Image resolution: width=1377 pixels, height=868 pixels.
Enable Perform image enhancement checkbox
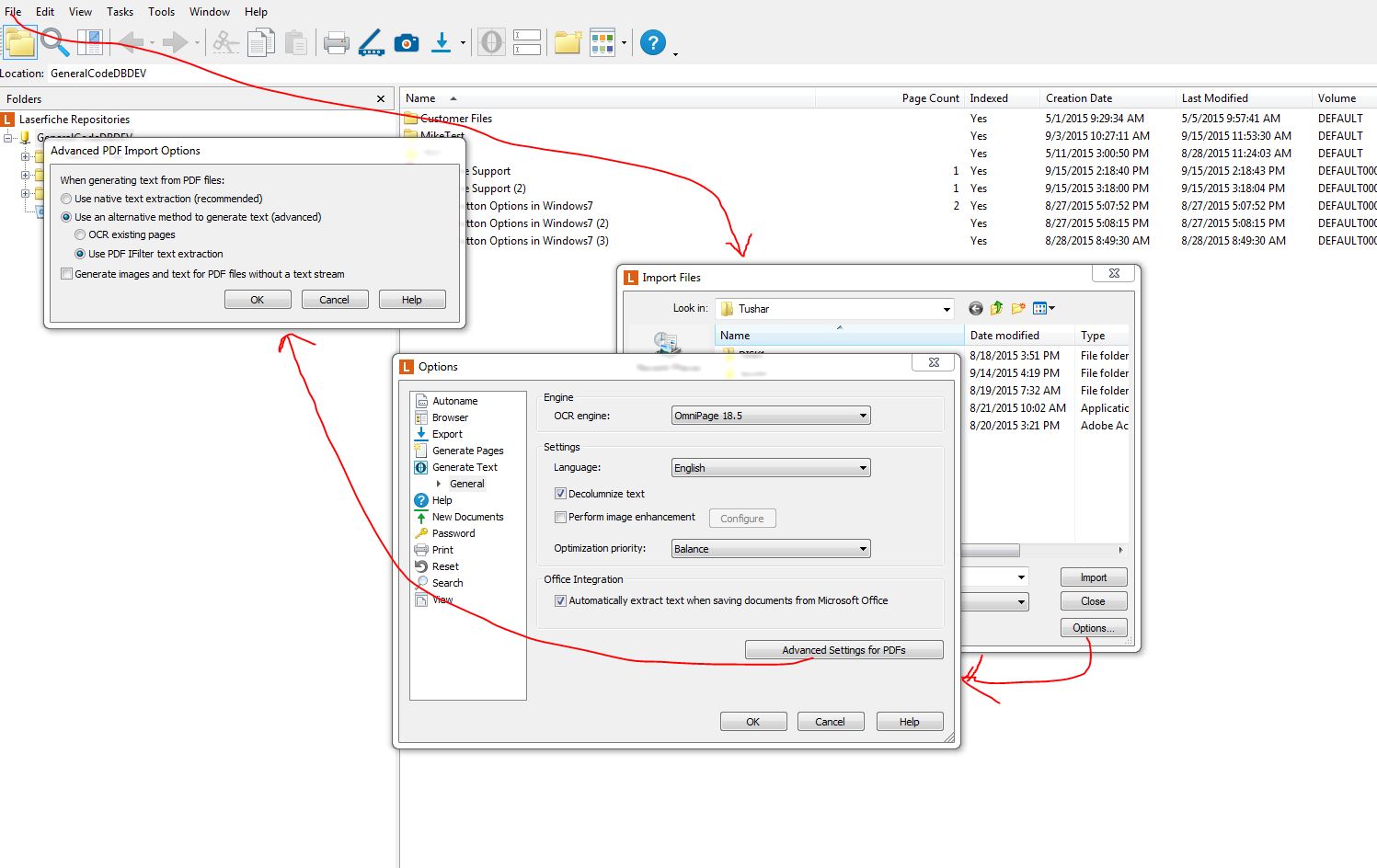tap(560, 518)
